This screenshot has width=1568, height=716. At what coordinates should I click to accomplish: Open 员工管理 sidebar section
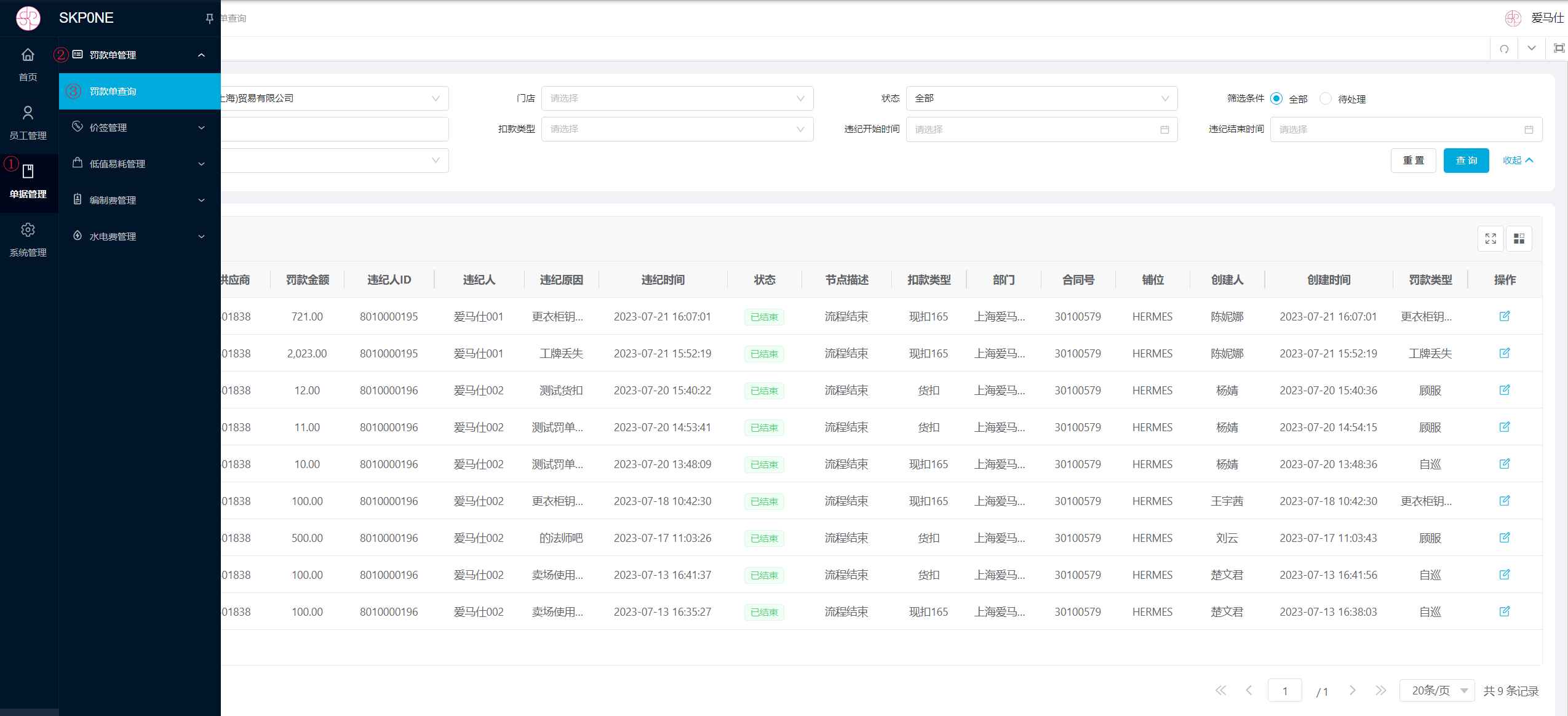(x=28, y=122)
